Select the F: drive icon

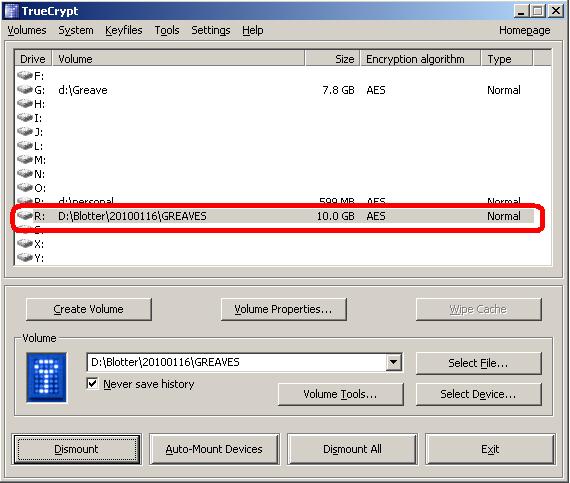(25, 76)
